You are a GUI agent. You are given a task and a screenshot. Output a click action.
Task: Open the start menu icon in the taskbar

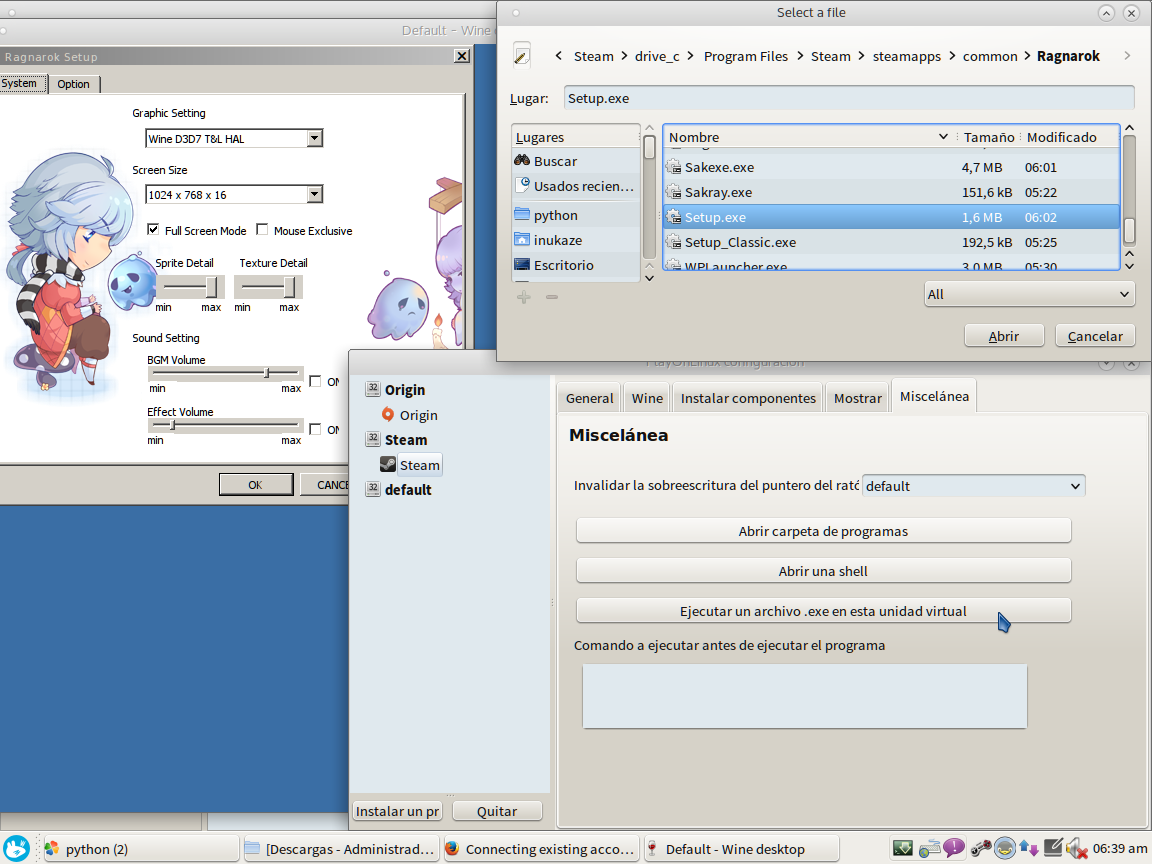coord(16,849)
